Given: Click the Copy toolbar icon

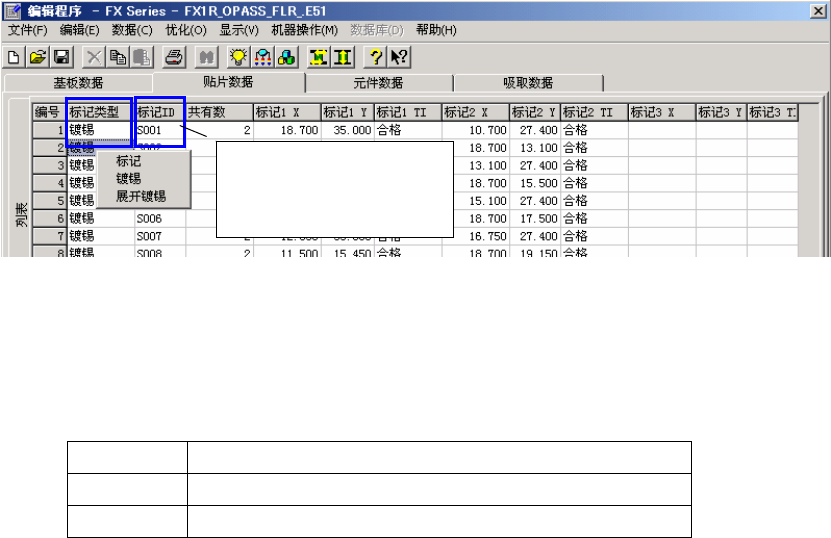Looking at the screenshot, I should [117, 57].
